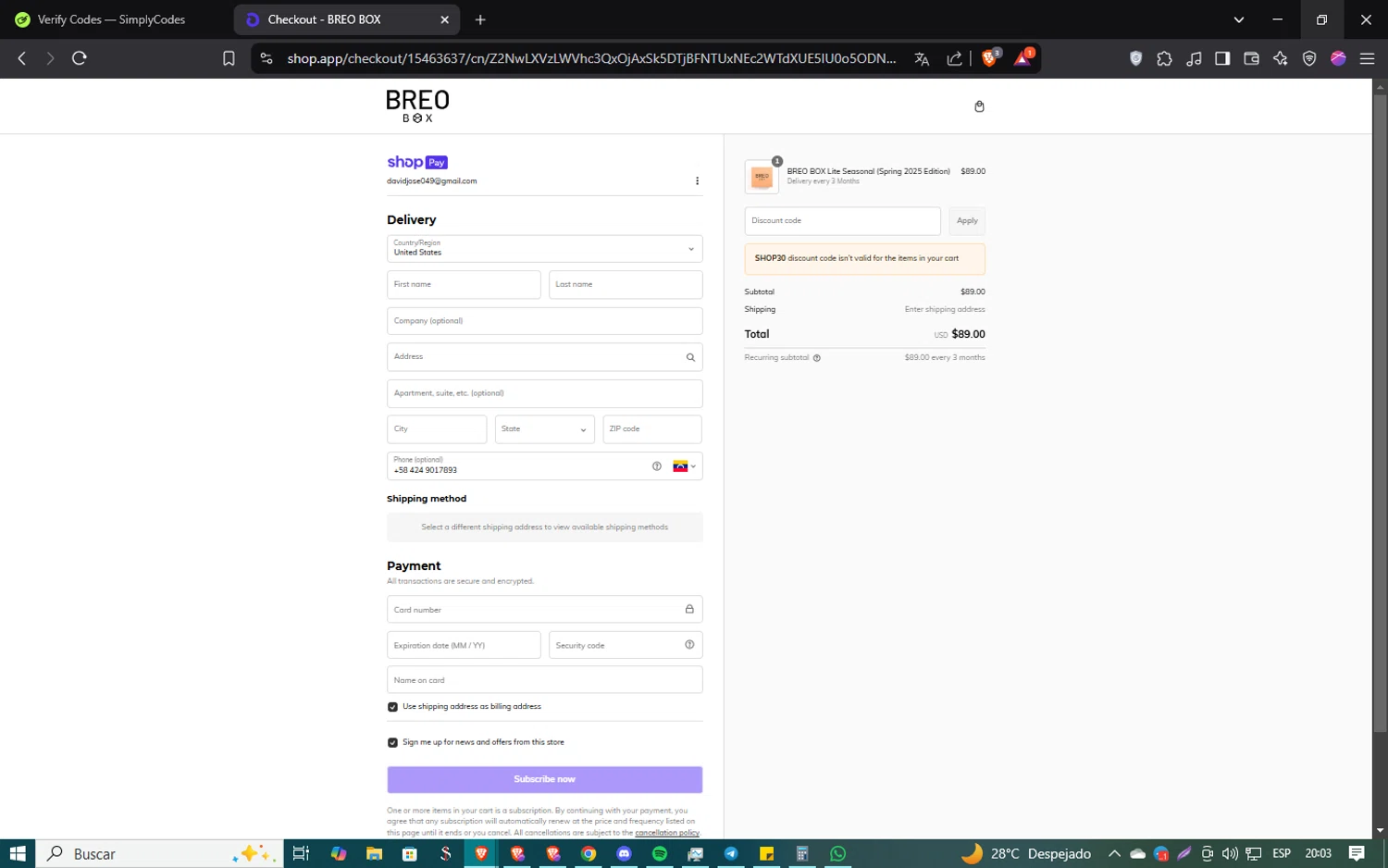Click the Name on card field
The height and width of the screenshot is (868, 1388).
pyautogui.click(x=544, y=680)
